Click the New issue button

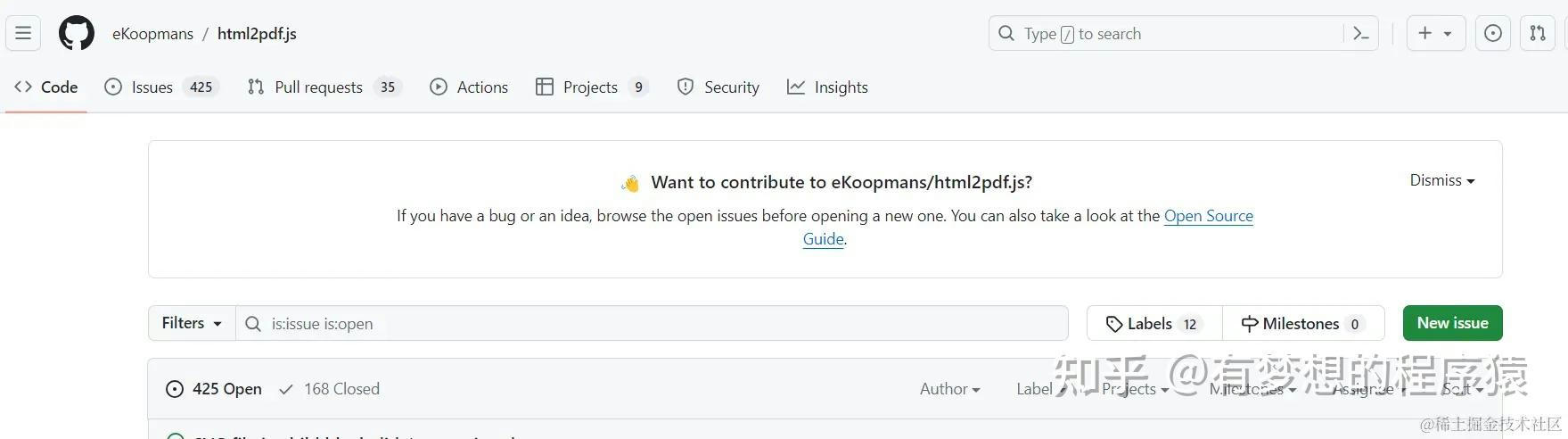click(1452, 323)
